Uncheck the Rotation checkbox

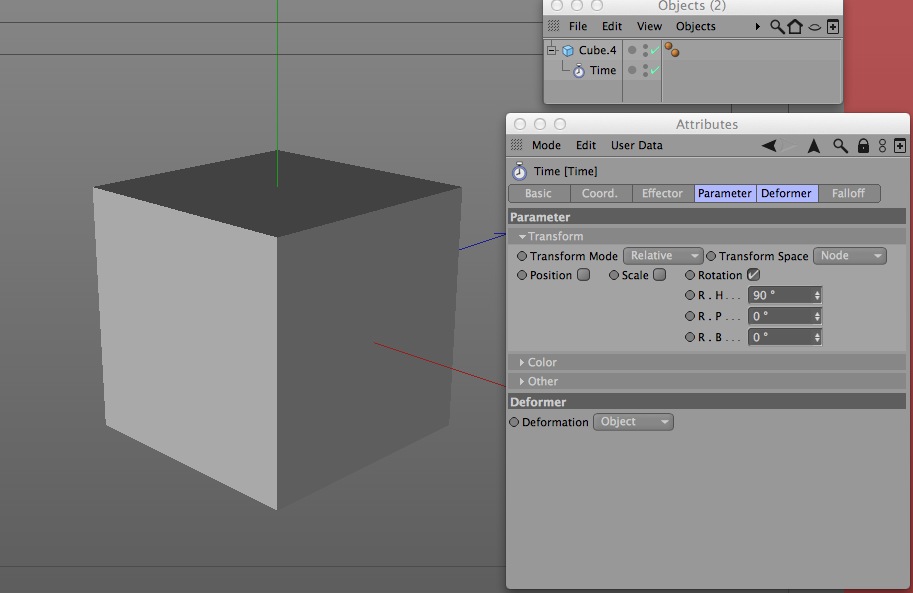coord(753,274)
